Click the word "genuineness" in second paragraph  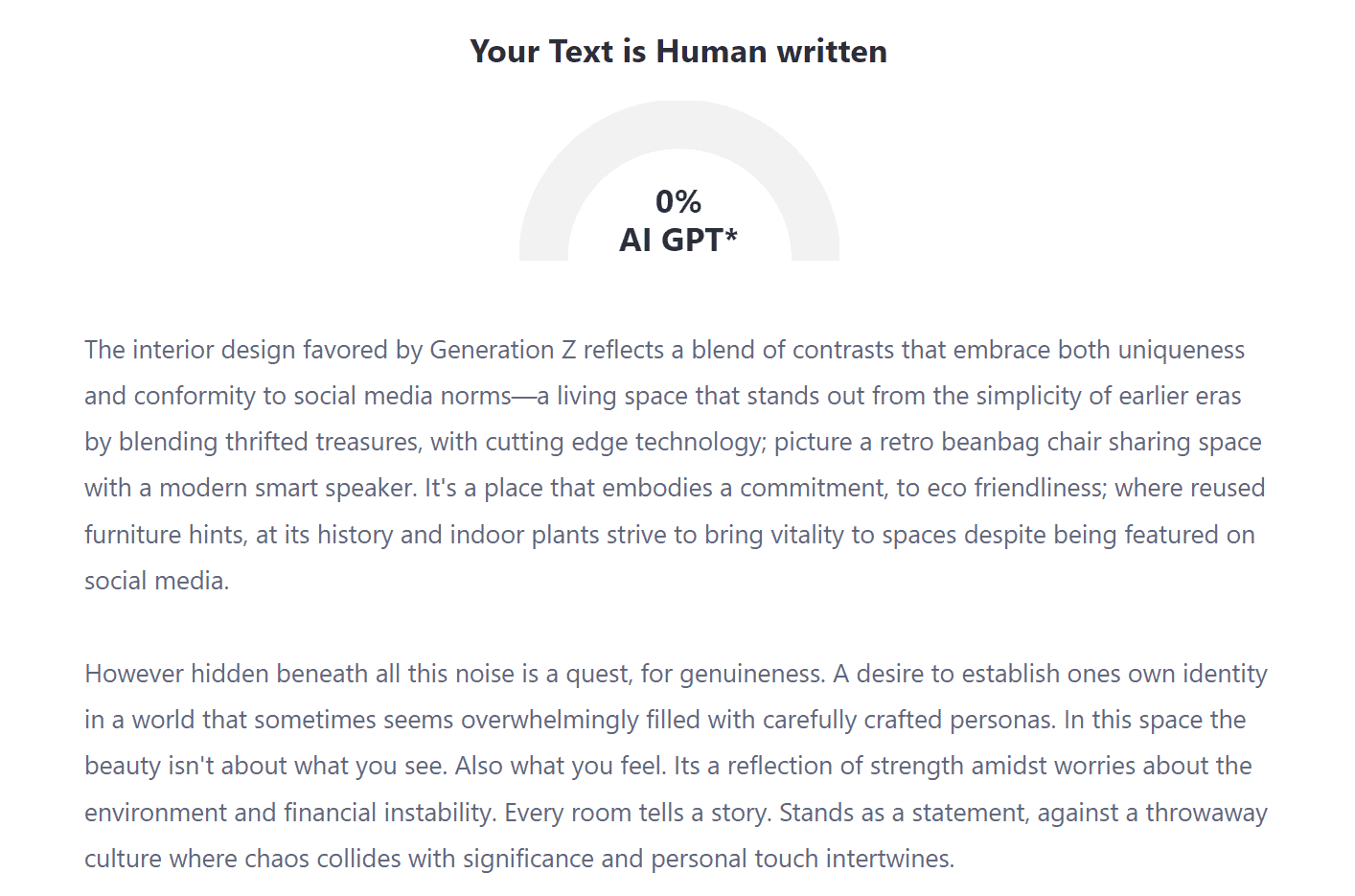(751, 674)
